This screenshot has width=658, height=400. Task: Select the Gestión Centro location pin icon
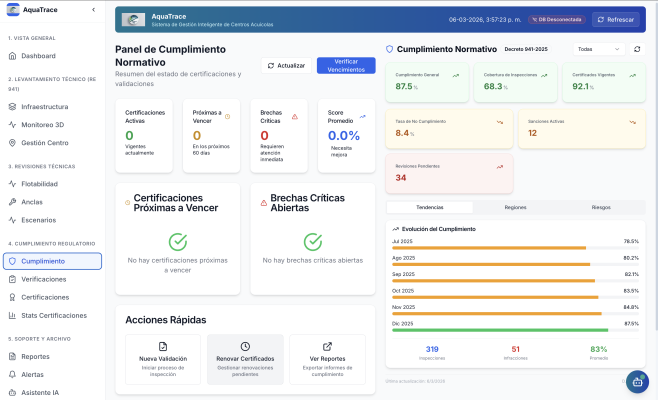pos(12,143)
